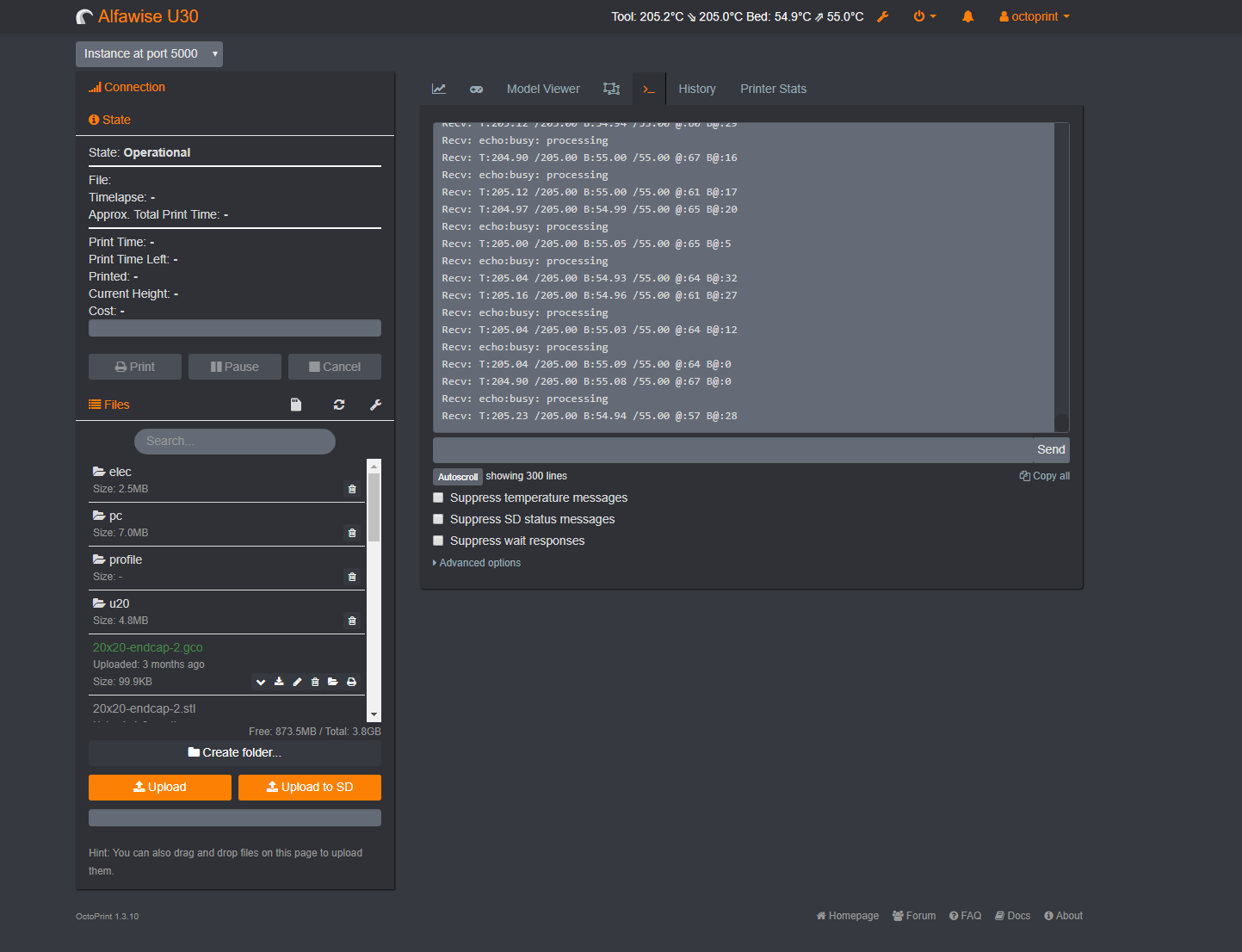Collapse the Files panel
The height and width of the screenshot is (952, 1242).
point(109,405)
